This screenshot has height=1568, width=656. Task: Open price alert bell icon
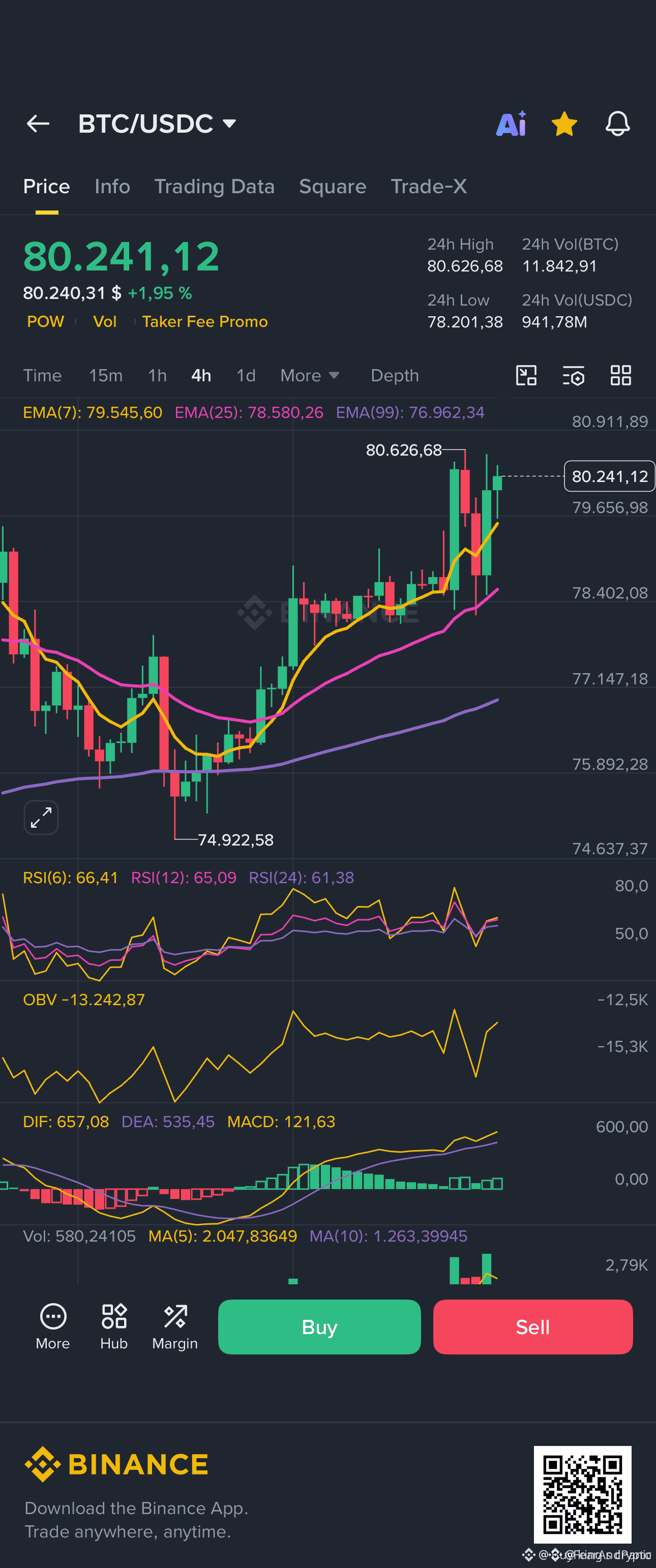pyautogui.click(x=617, y=124)
